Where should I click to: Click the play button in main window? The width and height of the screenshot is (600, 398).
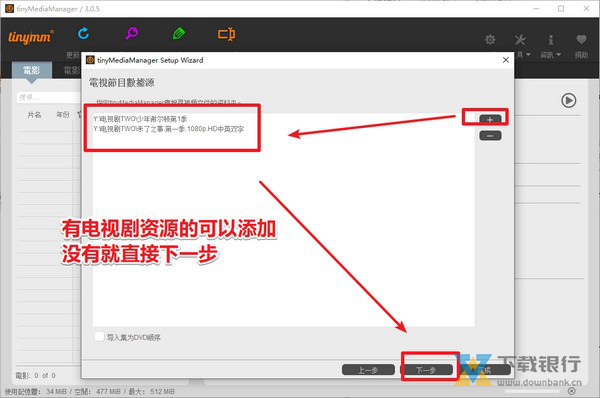[569, 100]
